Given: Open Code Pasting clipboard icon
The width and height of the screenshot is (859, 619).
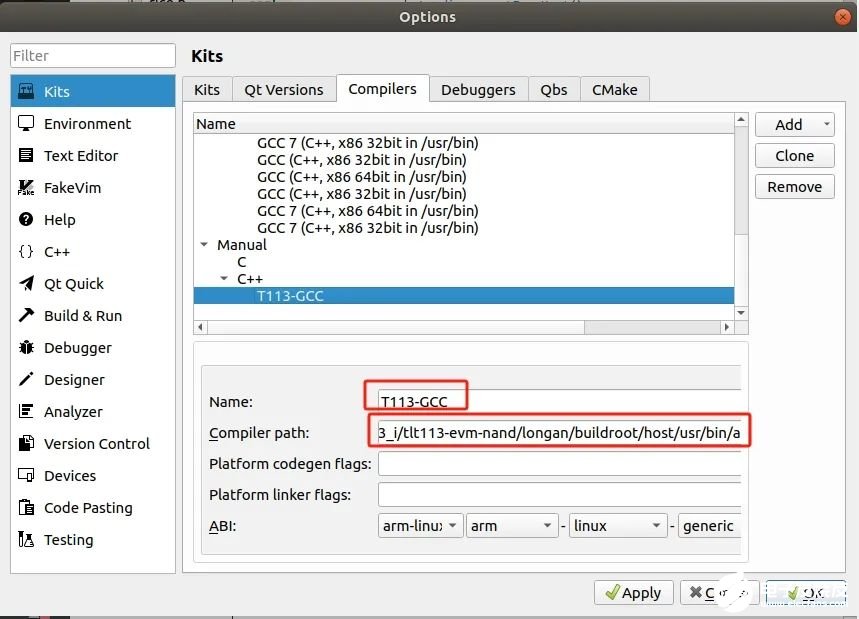Looking at the screenshot, I should pos(26,507).
